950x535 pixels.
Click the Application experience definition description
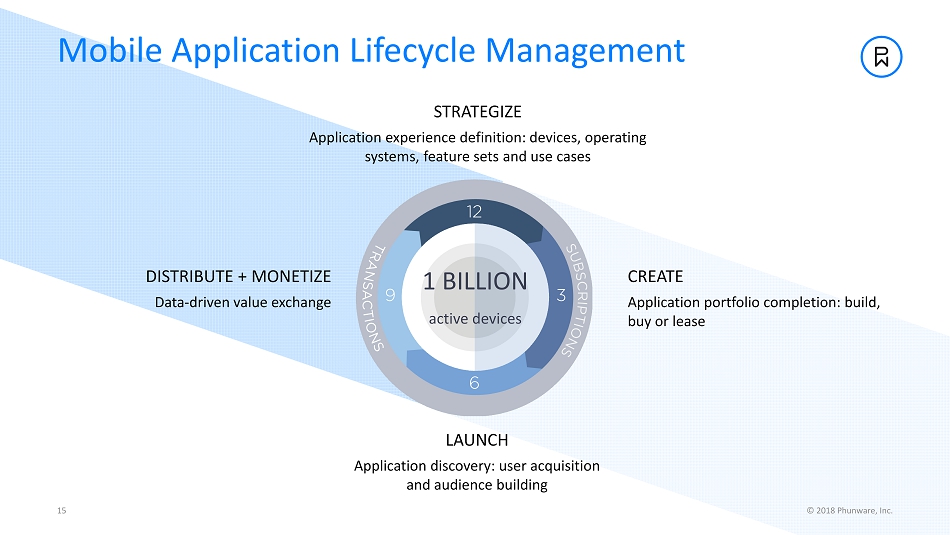pyautogui.click(x=477, y=147)
